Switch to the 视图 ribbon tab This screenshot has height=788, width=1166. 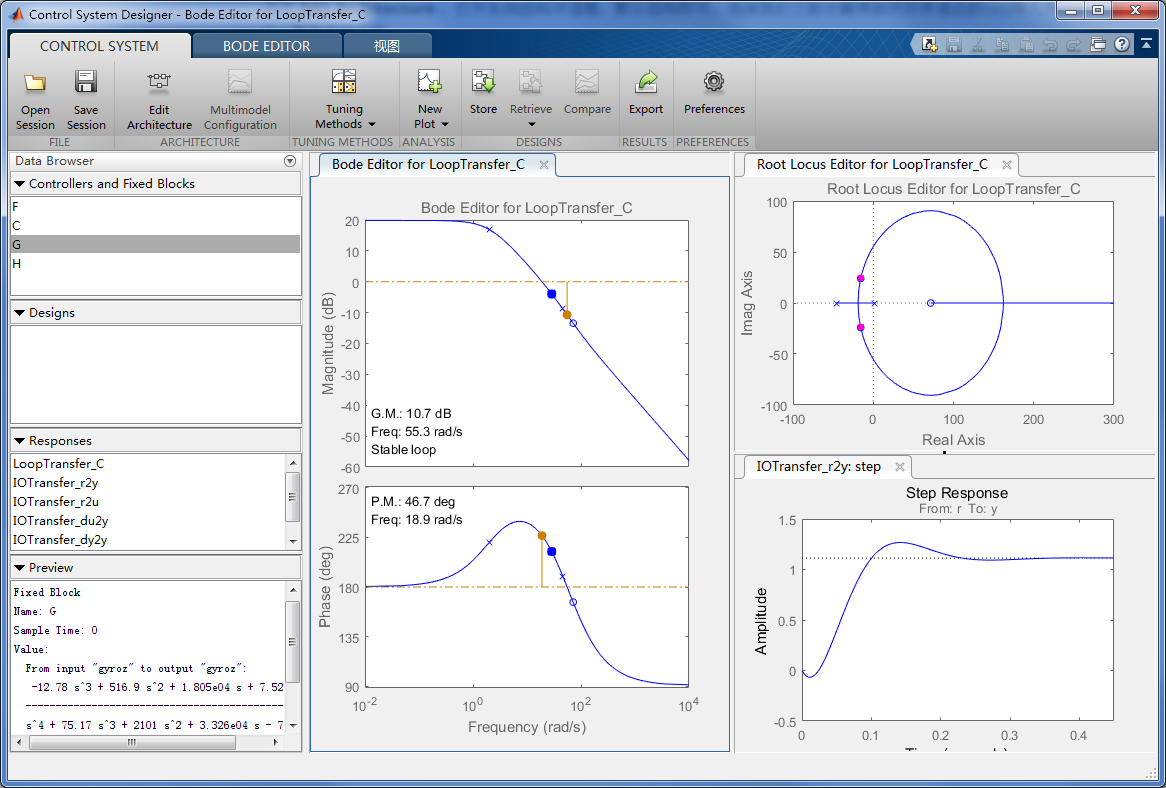(x=387, y=46)
